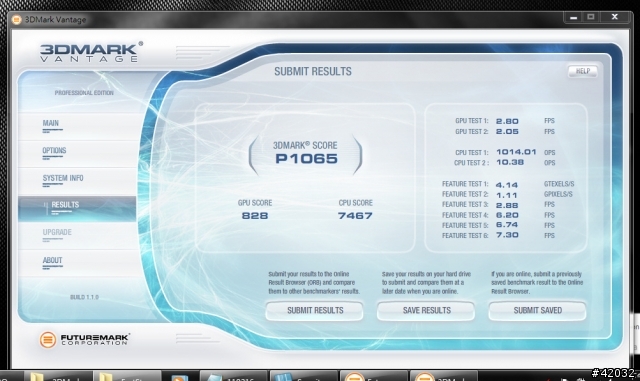Click the submit previously saved result description
The image size is (640, 381).
click(537, 283)
